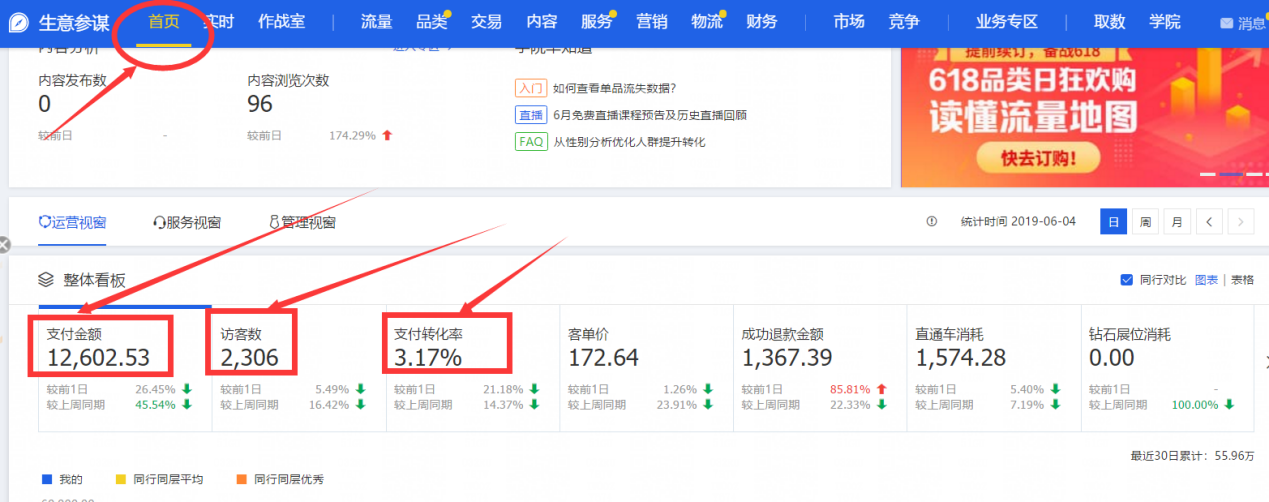The height and width of the screenshot is (502, 1269).
Task: Toggle 同行同层优秀 orange legend swatch
Action: point(241,479)
